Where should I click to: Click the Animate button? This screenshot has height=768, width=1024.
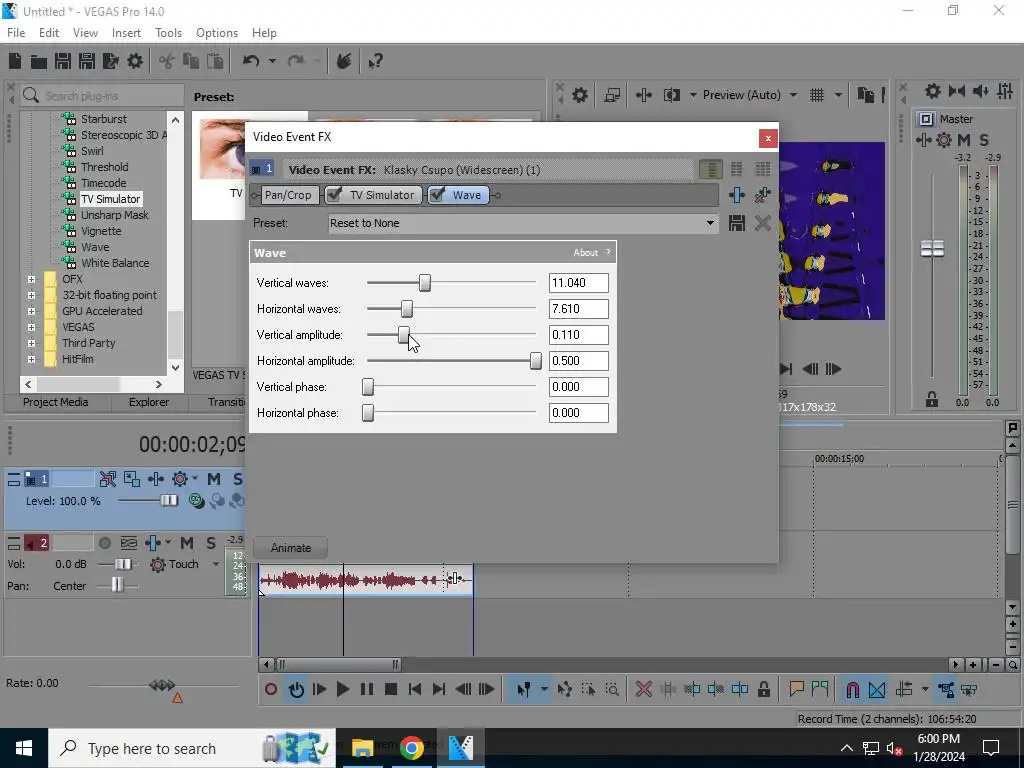(291, 548)
